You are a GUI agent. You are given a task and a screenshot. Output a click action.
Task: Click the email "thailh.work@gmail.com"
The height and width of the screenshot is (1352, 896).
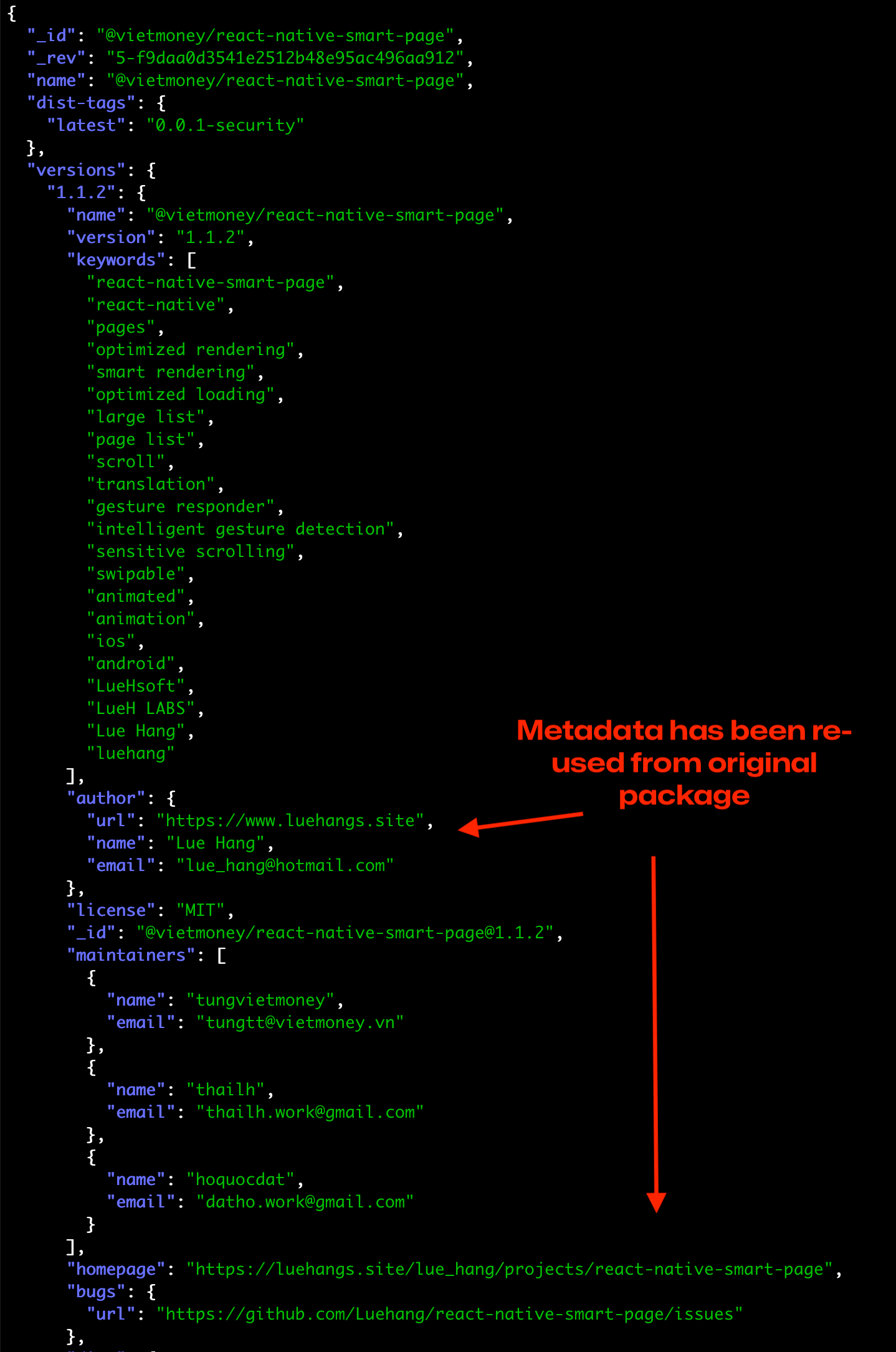(x=310, y=1112)
